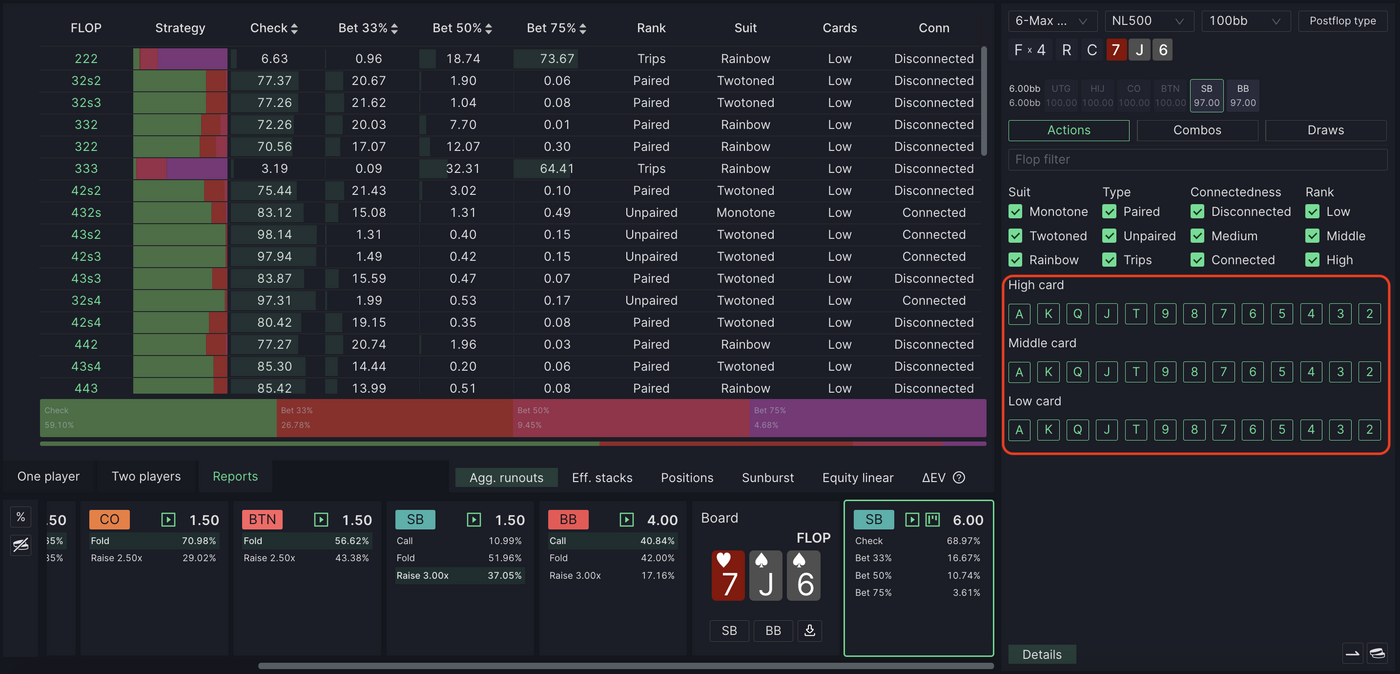
Task: Click the Details button
Action: 1042,654
